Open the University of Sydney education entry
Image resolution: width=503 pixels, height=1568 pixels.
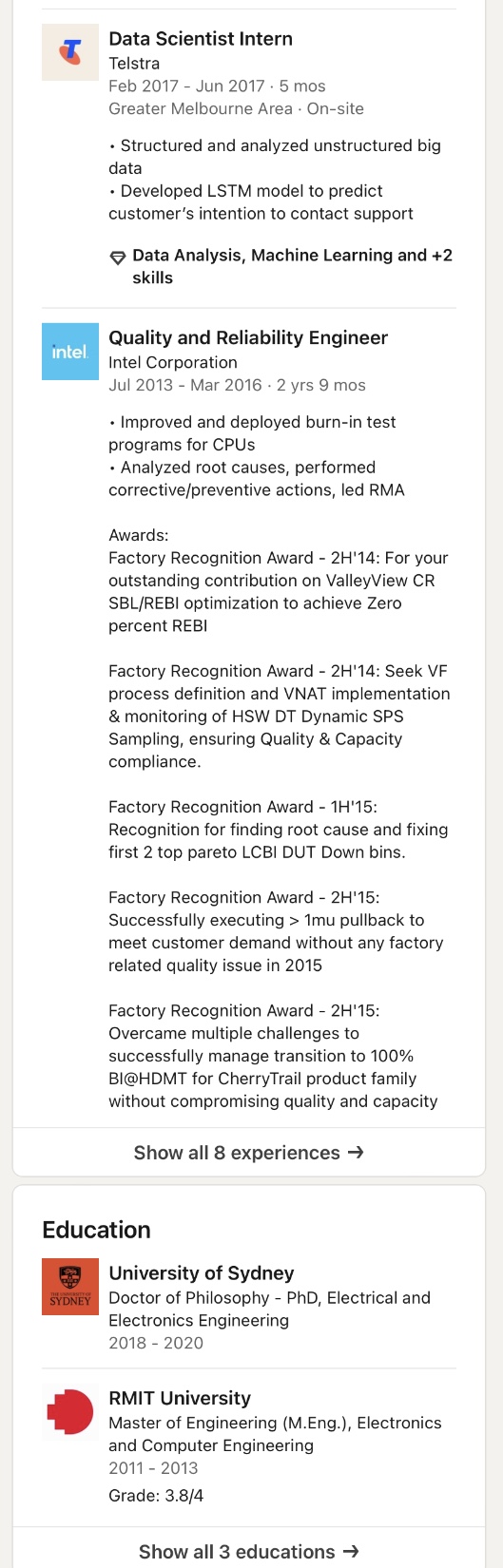pyautogui.click(x=249, y=1307)
